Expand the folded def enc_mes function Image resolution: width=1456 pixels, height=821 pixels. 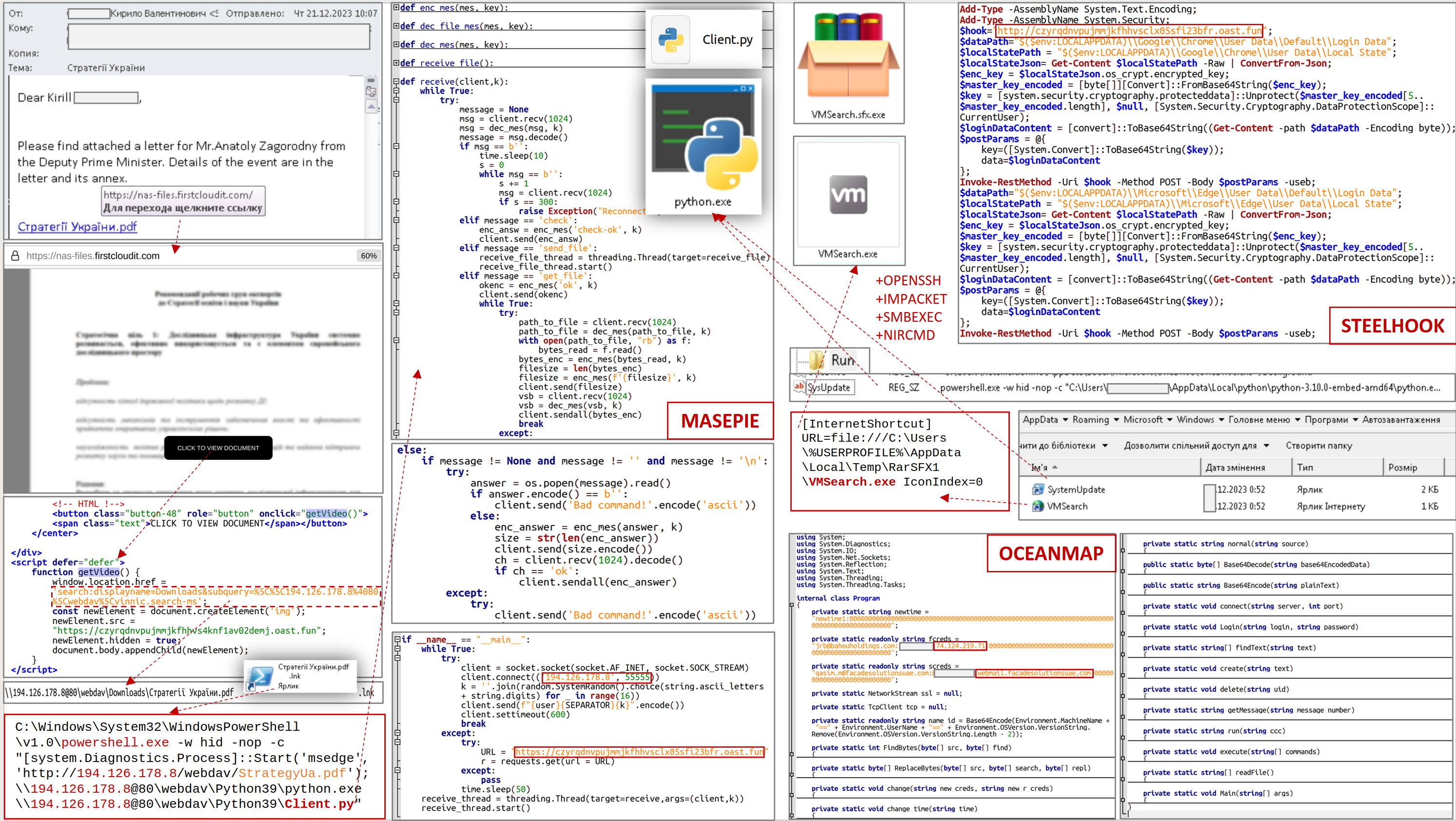pyautogui.click(x=396, y=7)
